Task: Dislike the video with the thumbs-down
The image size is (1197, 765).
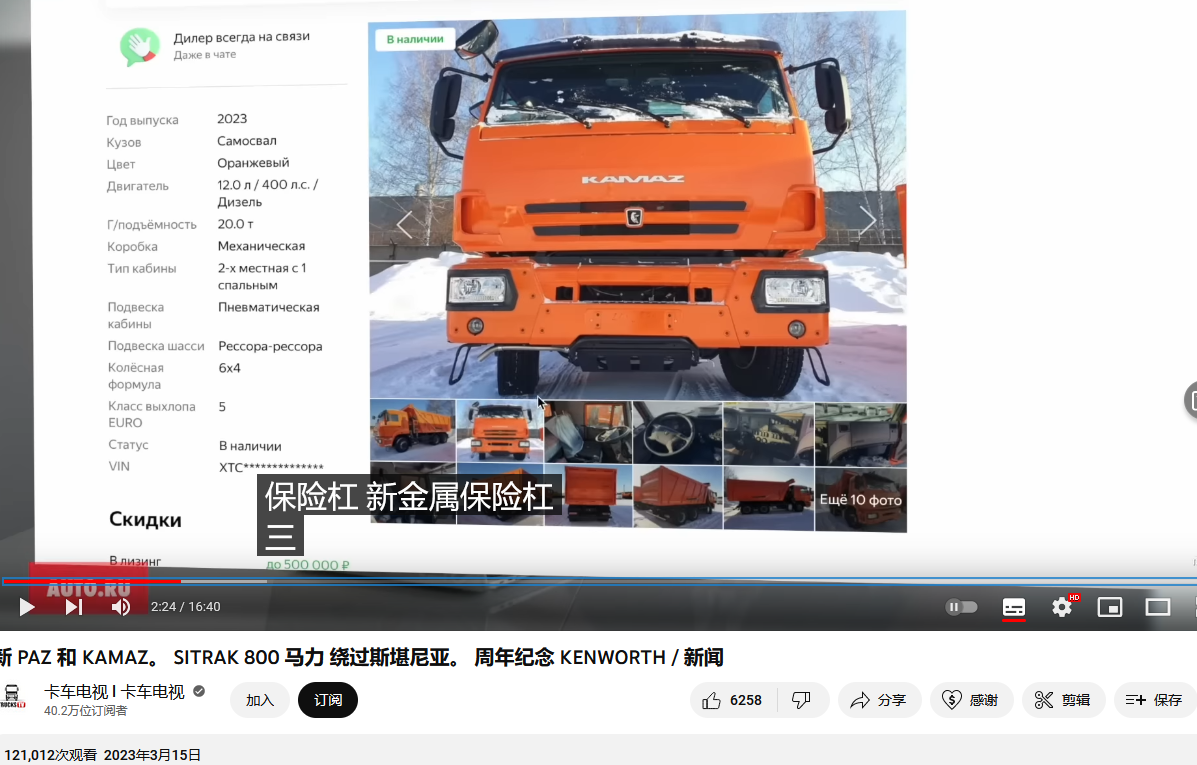Action: point(802,700)
